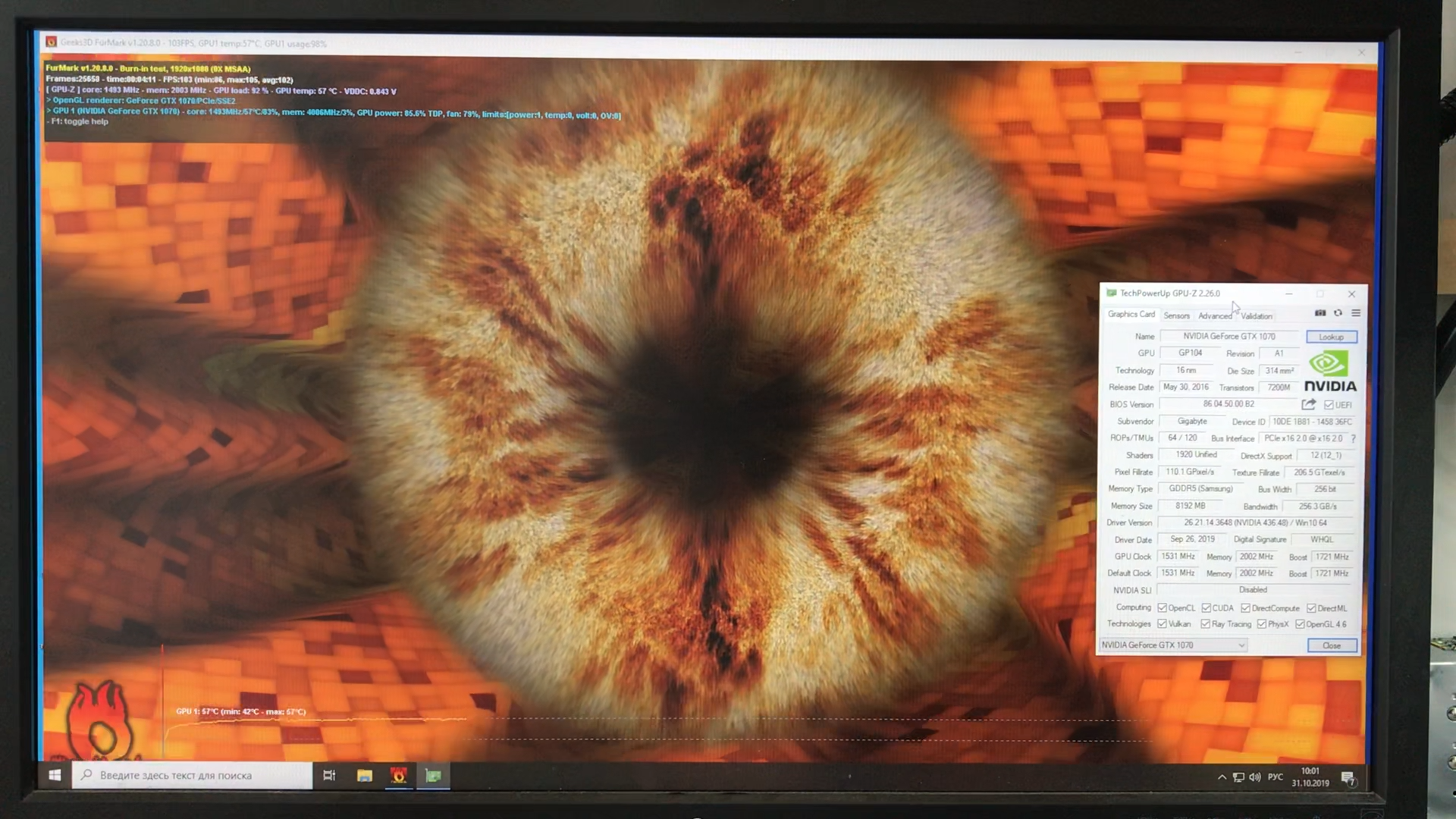Toggle OpenGL 4.6 checkbox
The image size is (1456, 819).
click(x=1300, y=624)
